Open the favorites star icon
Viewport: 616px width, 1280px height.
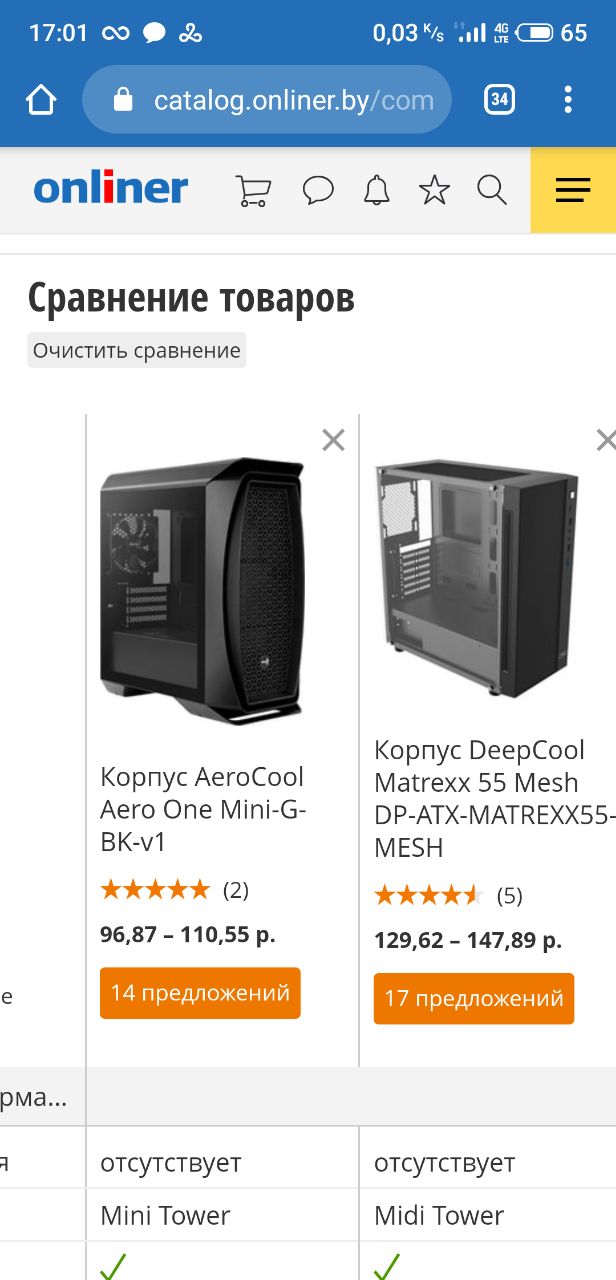click(x=434, y=190)
